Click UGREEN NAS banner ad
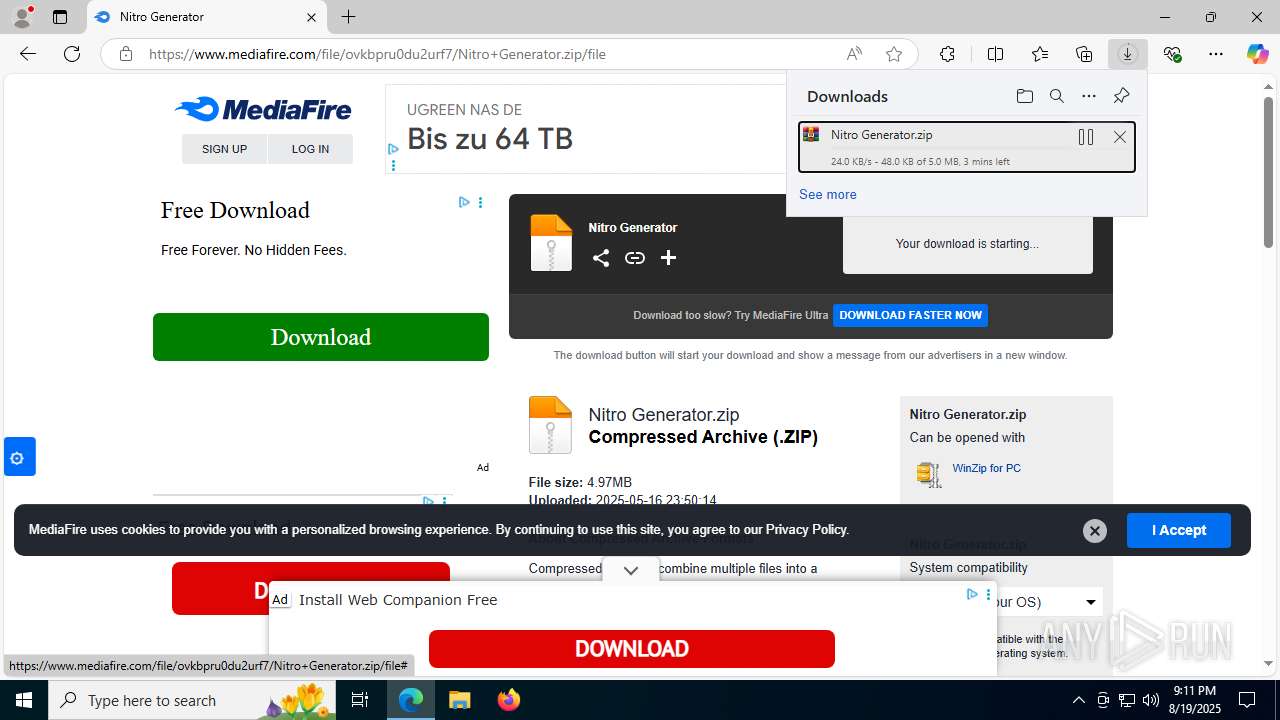This screenshot has height=720, width=1280. (x=585, y=129)
